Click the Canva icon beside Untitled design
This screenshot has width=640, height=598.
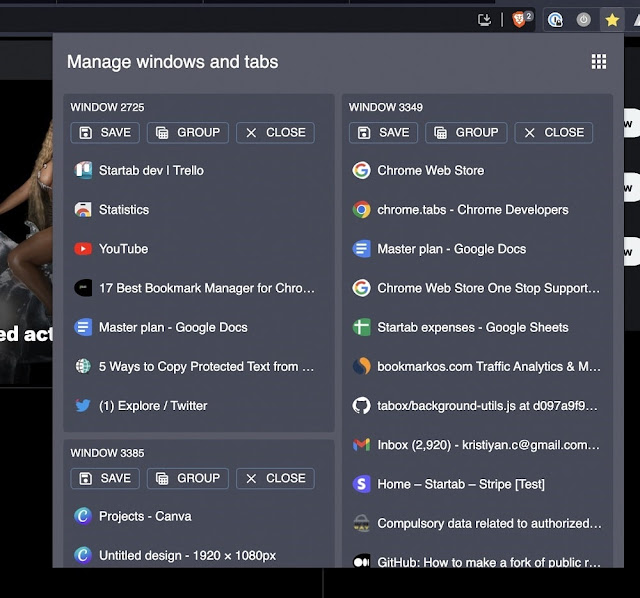(83, 555)
